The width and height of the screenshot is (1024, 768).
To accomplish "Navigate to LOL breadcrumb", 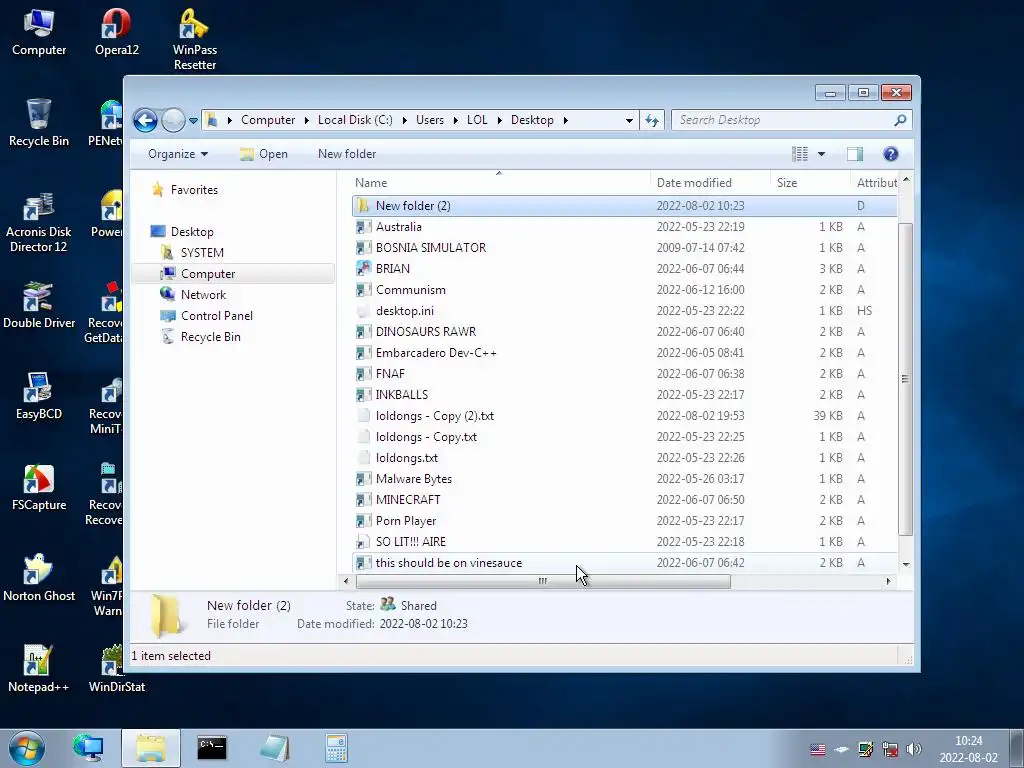I will click(477, 120).
